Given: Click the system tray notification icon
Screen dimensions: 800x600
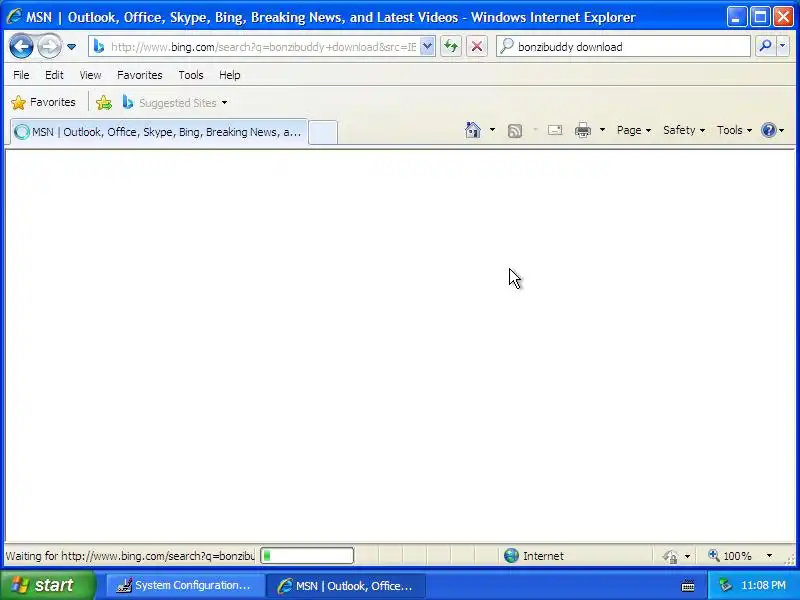Looking at the screenshot, I should click(x=725, y=585).
